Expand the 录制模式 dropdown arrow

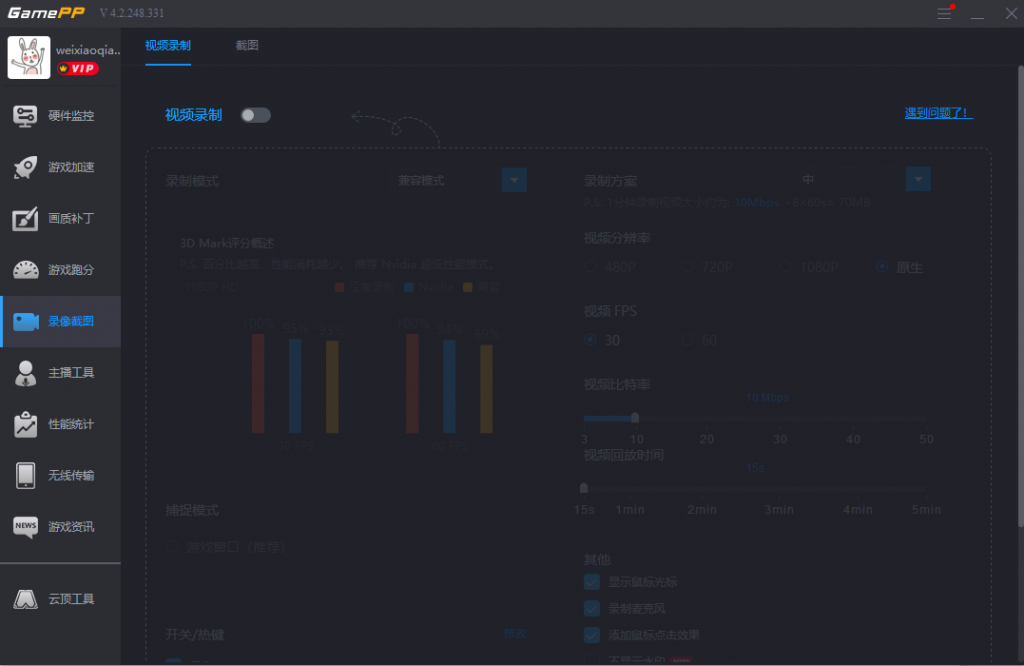(514, 180)
